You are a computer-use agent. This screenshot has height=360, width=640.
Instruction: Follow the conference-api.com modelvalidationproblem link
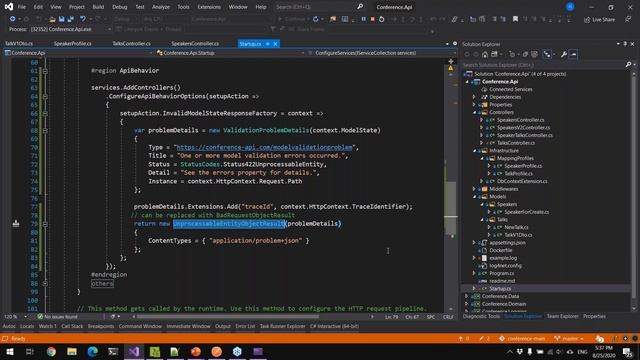pyautogui.click(x=264, y=147)
